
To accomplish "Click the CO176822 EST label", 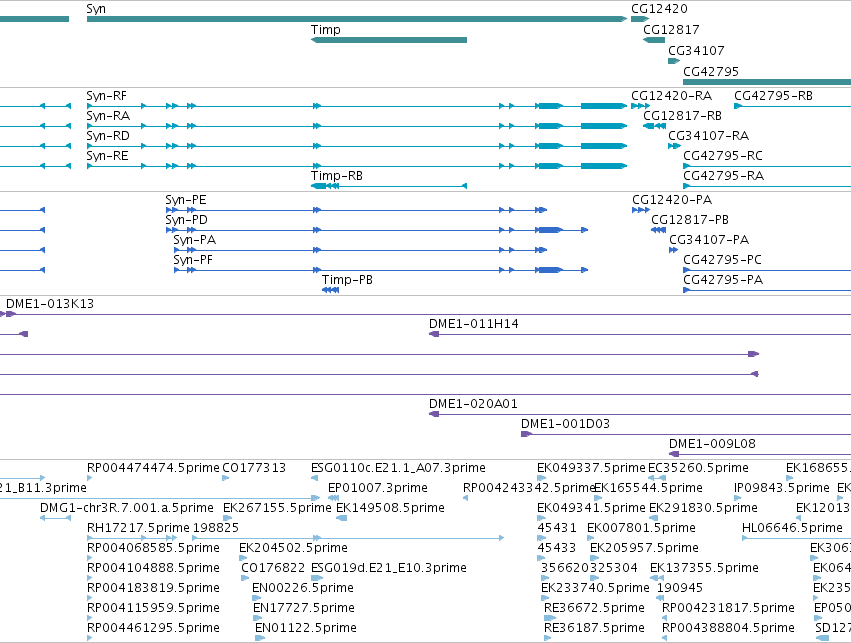I will click(273, 568).
